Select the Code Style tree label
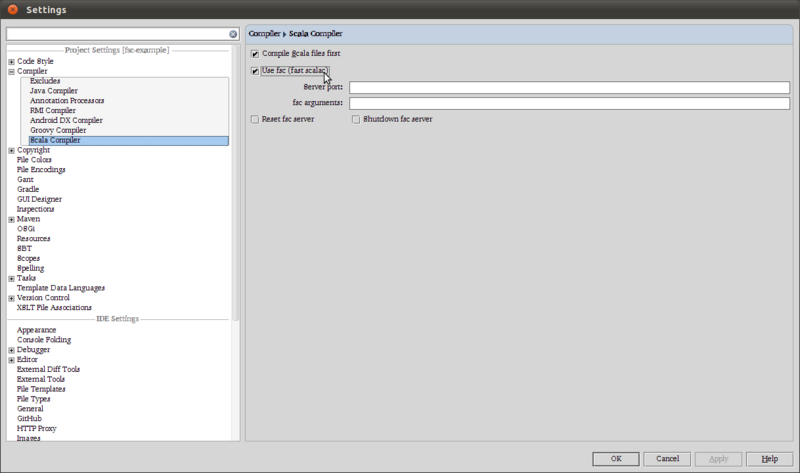800x473 pixels. tap(35, 61)
